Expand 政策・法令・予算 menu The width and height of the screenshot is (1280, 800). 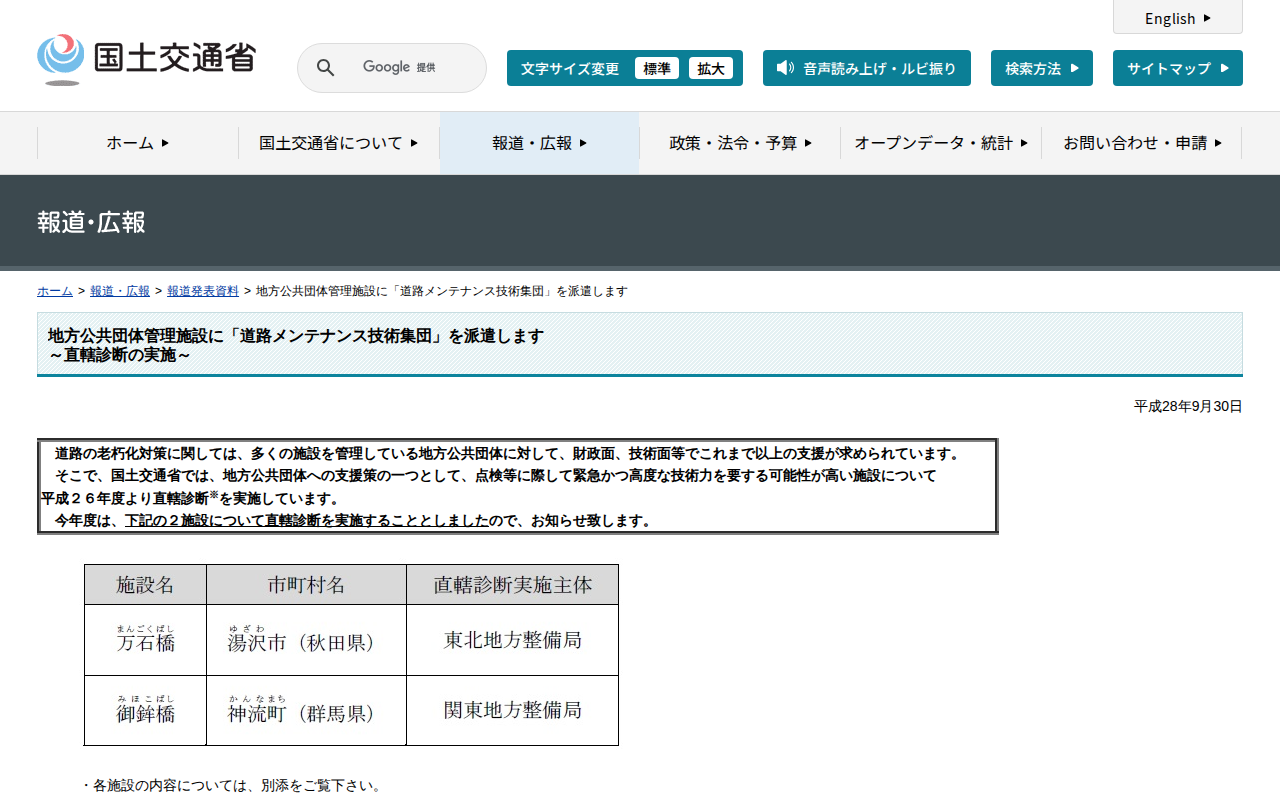740,143
